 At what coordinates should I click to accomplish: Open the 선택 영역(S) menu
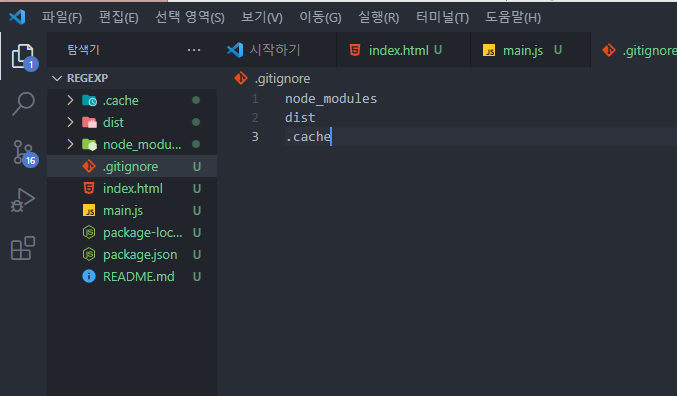tap(190, 17)
